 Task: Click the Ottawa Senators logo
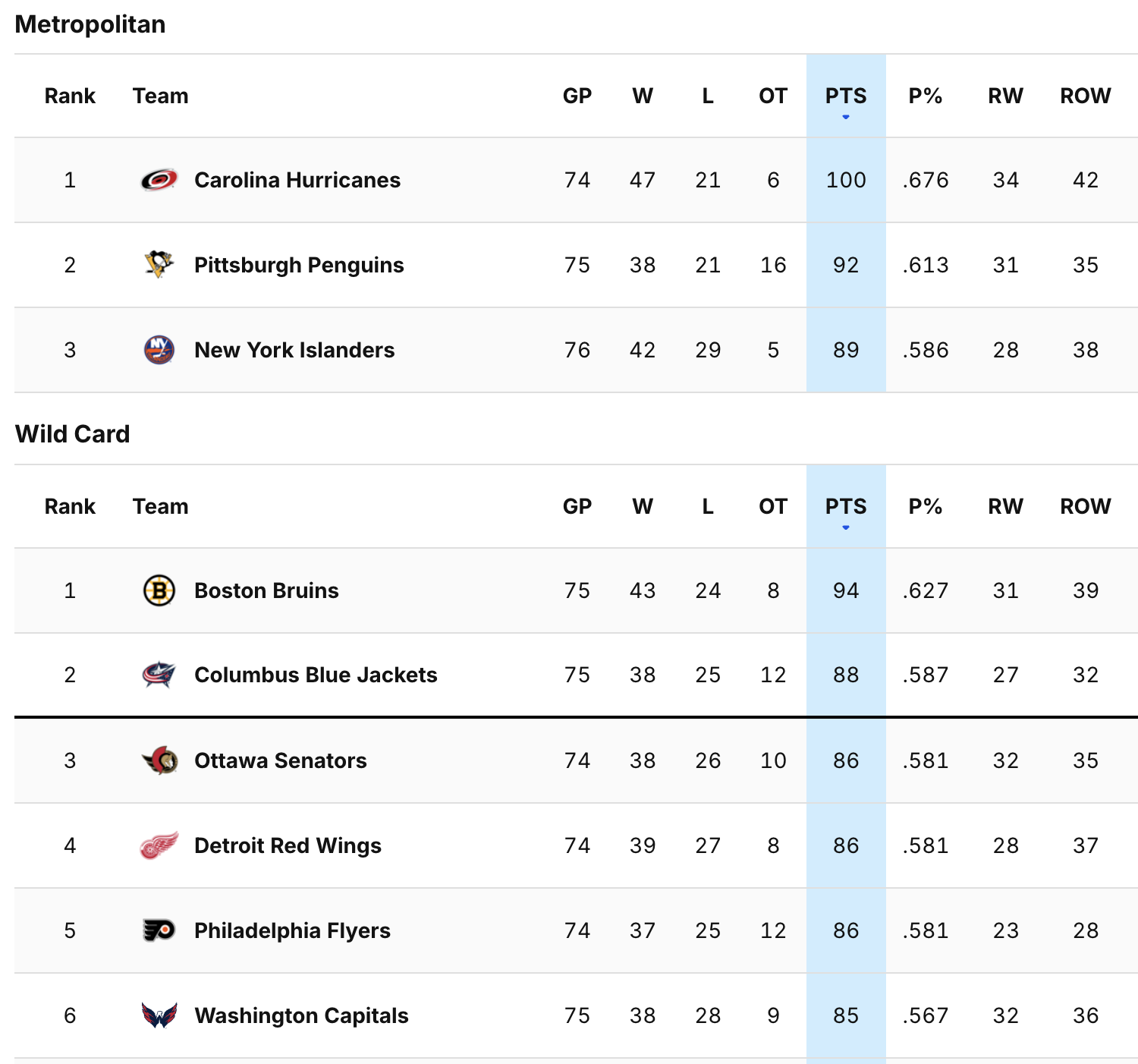159,760
